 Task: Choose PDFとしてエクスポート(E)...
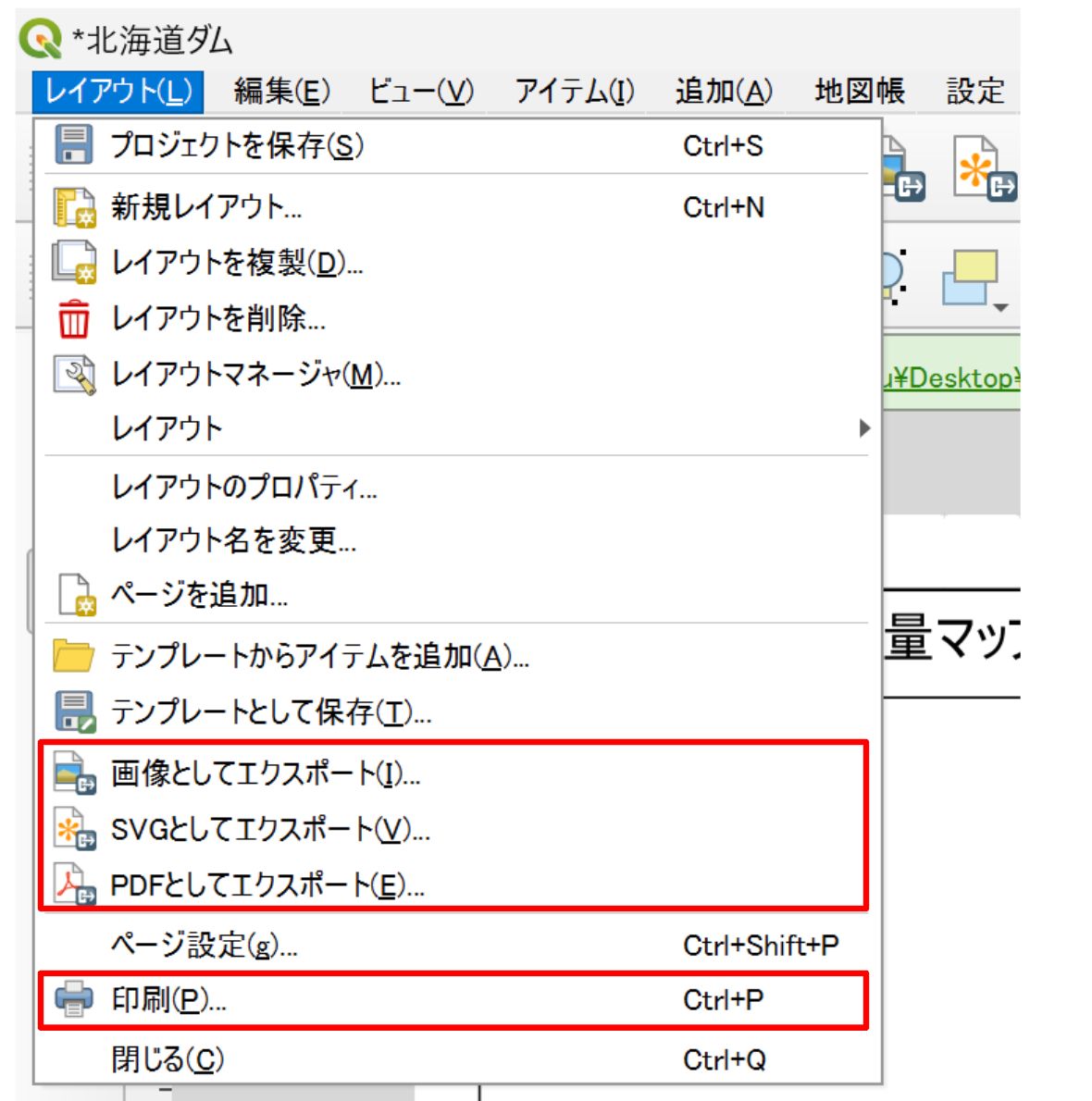[x=456, y=885]
